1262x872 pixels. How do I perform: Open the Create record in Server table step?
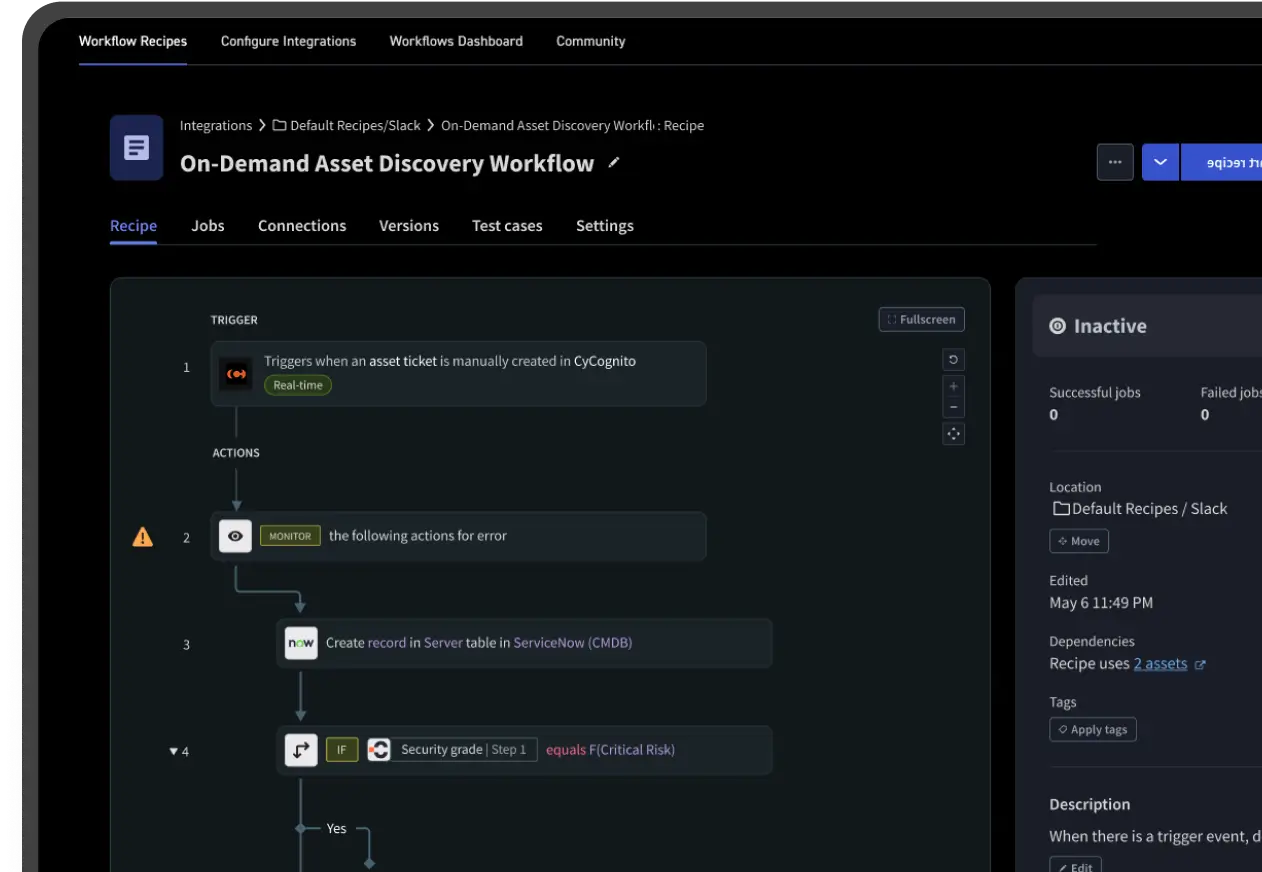point(524,643)
